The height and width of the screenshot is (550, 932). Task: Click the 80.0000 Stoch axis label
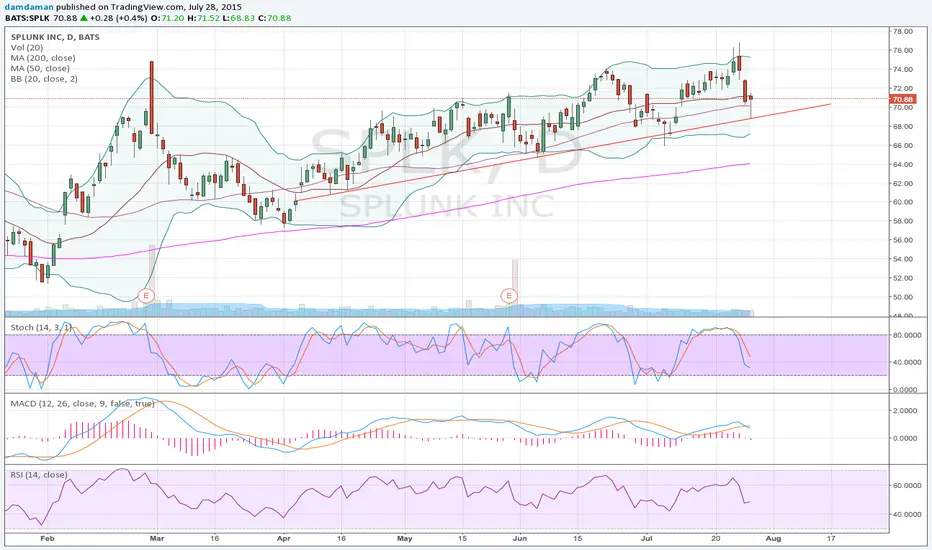[x=905, y=335]
